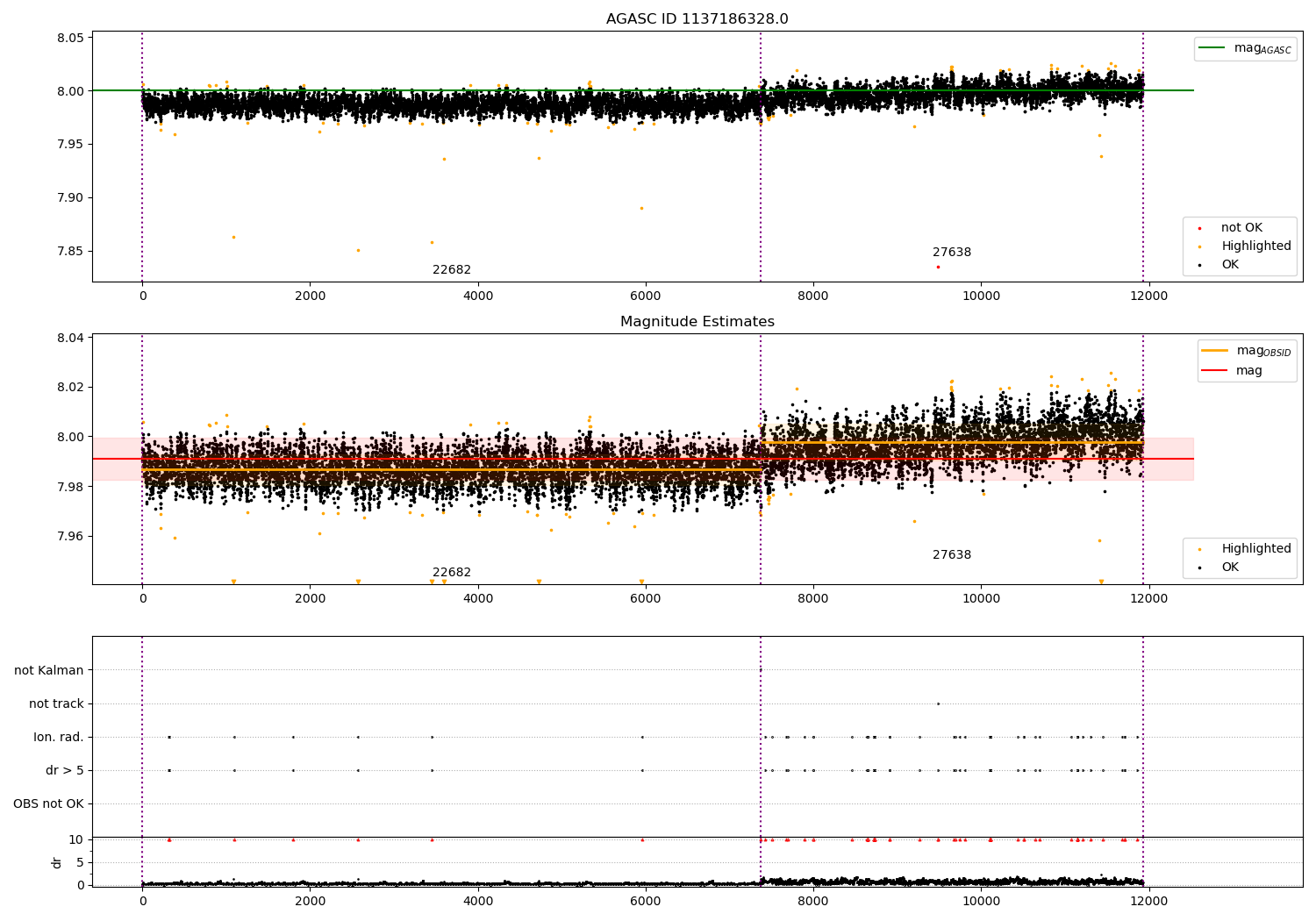This screenshot has width=1316, height=921.
Task: Click the red not-OK data point below 27638
Action: (938, 267)
